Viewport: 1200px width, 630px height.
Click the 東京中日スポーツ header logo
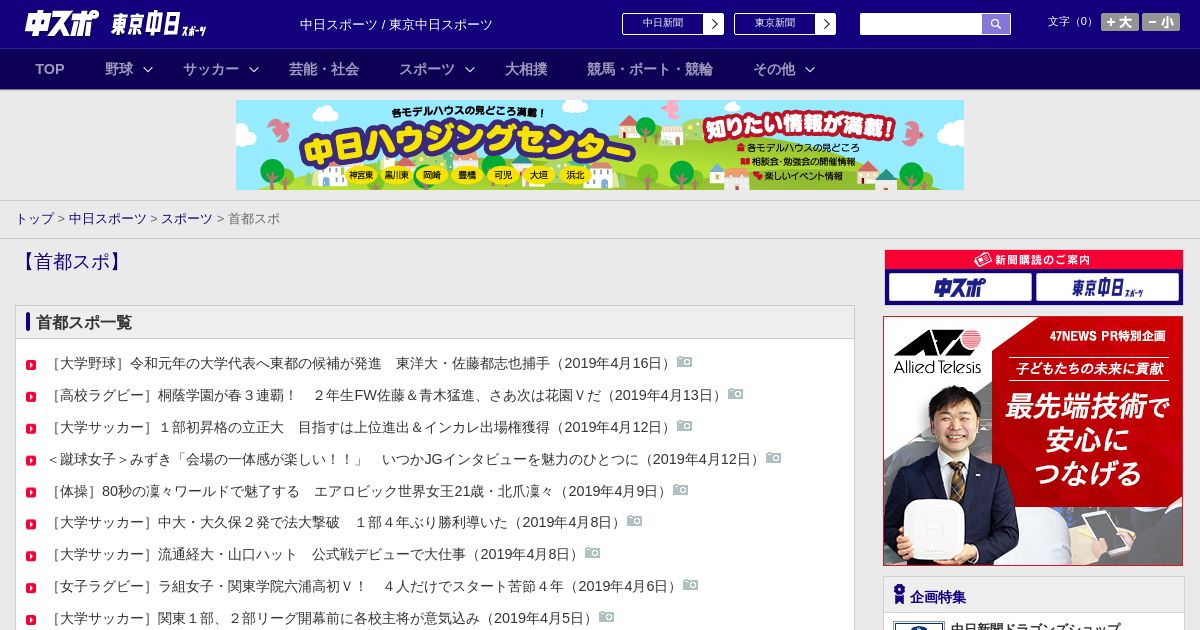coord(159,25)
